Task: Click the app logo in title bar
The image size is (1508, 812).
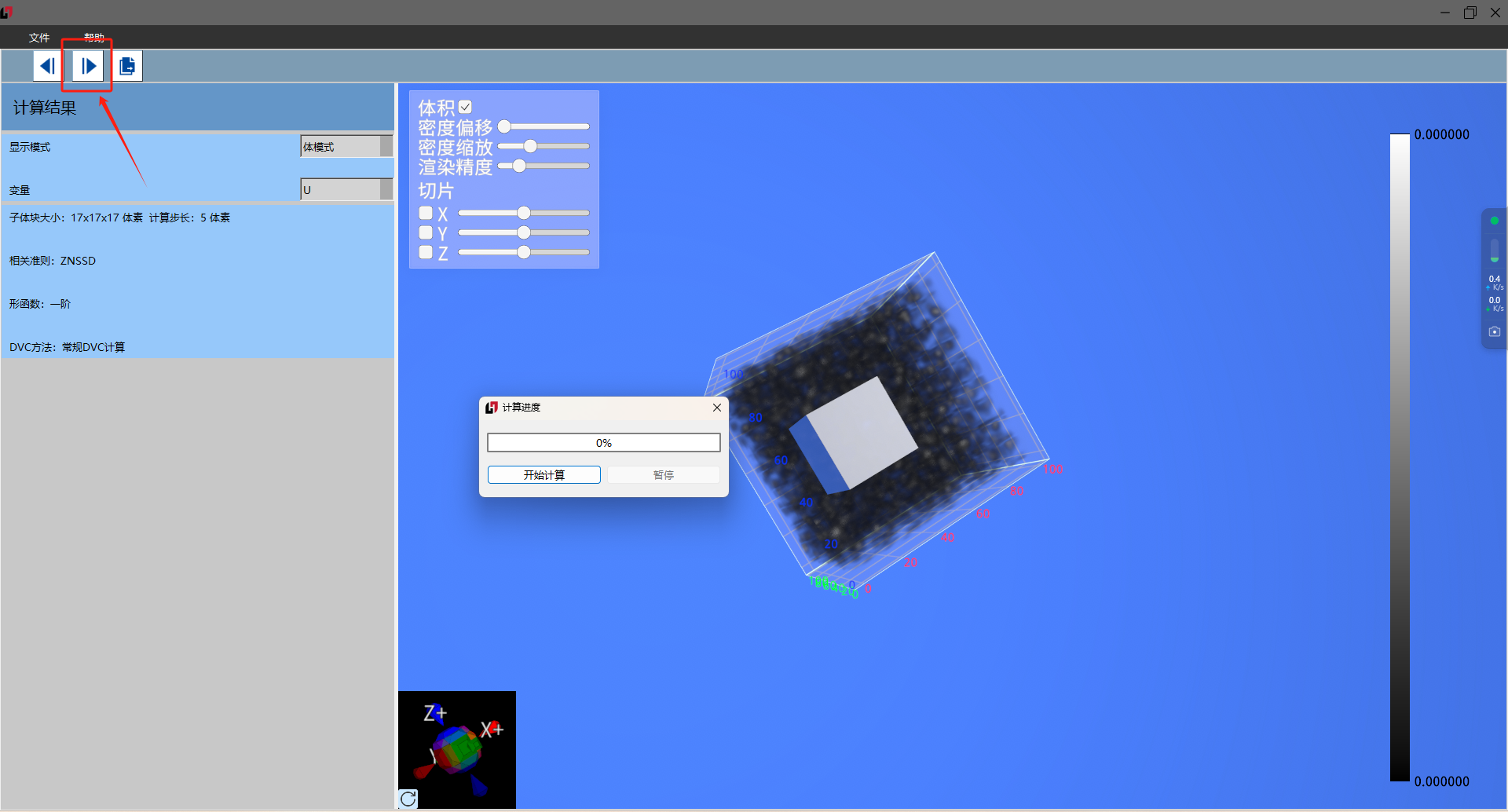Action: (x=7, y=12)
